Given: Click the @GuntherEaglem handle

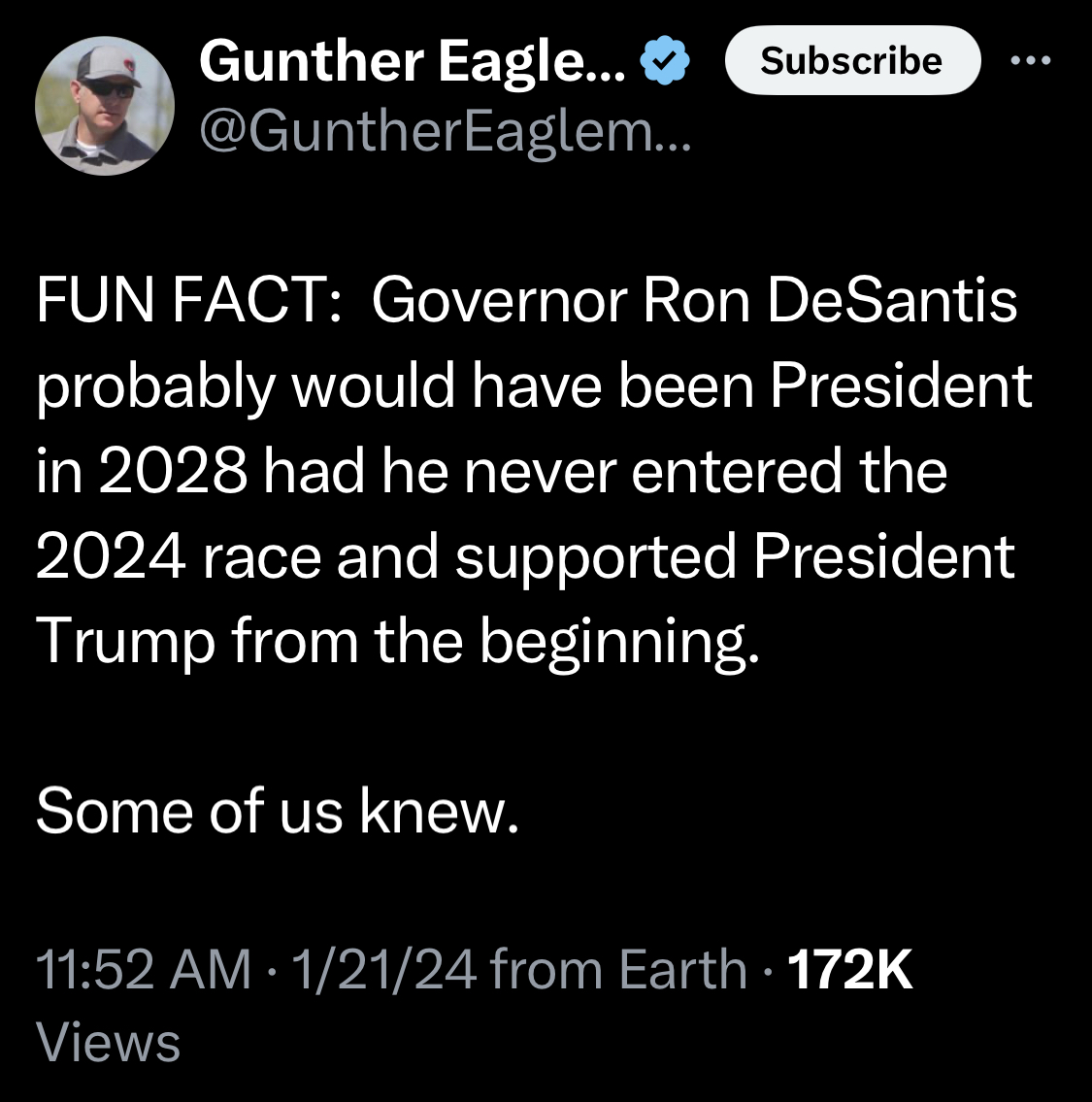Looking at the screenshot, I should pos(445,132).
